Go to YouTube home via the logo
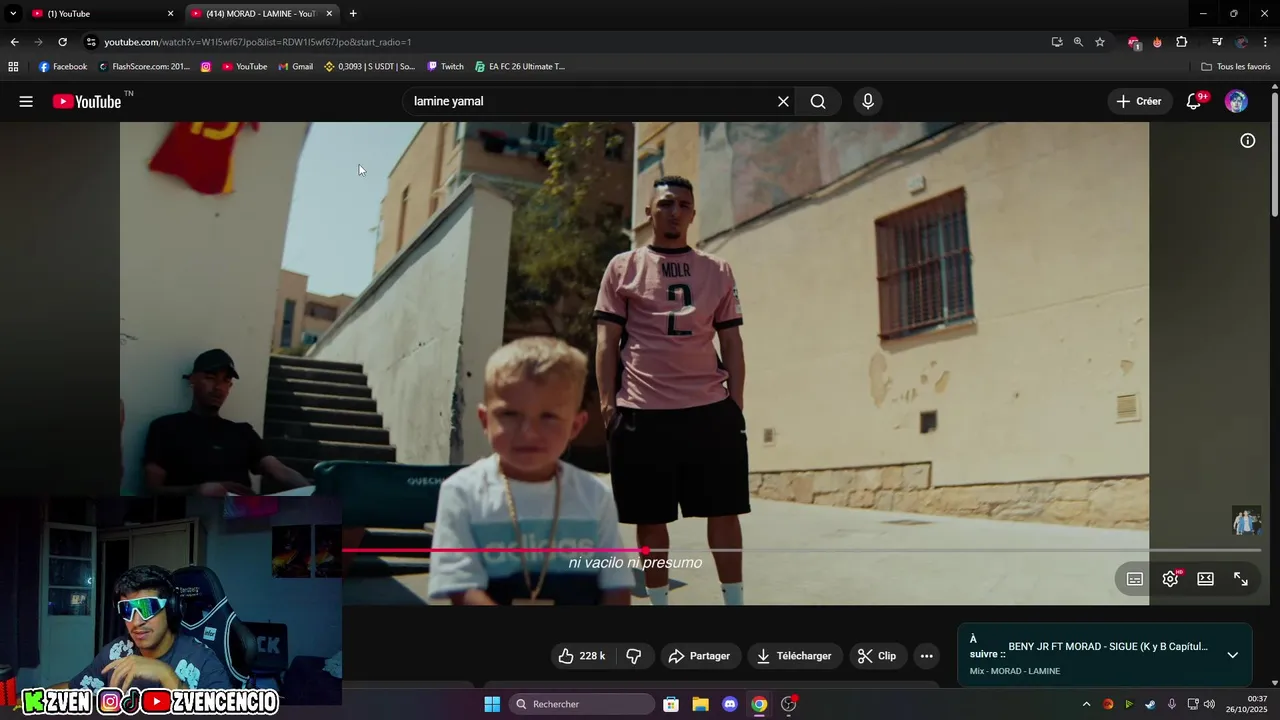 (87, 101)
